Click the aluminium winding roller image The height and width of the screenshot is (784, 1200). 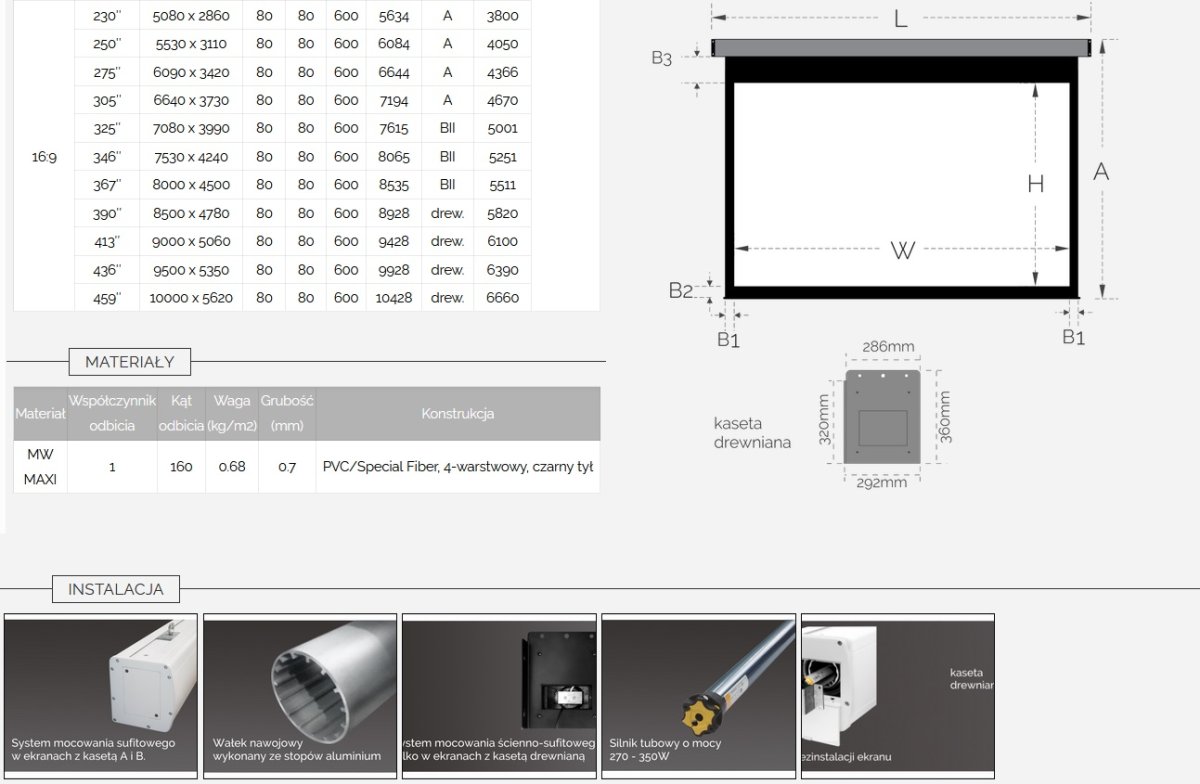(x=300, y=695)
